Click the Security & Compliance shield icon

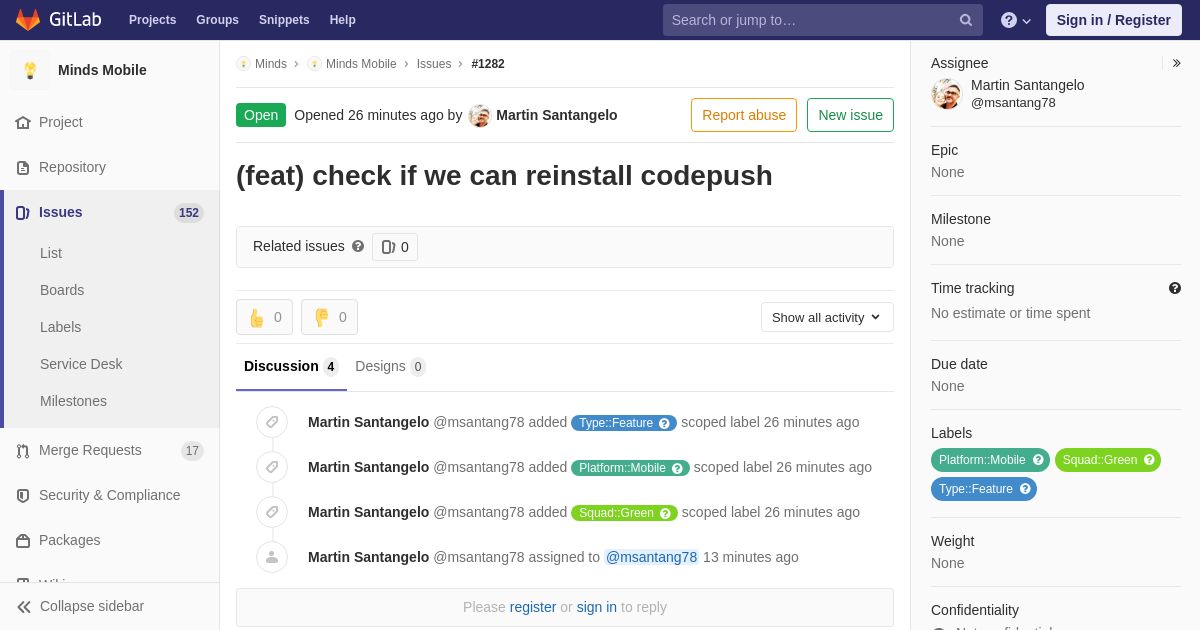(23, 495)
